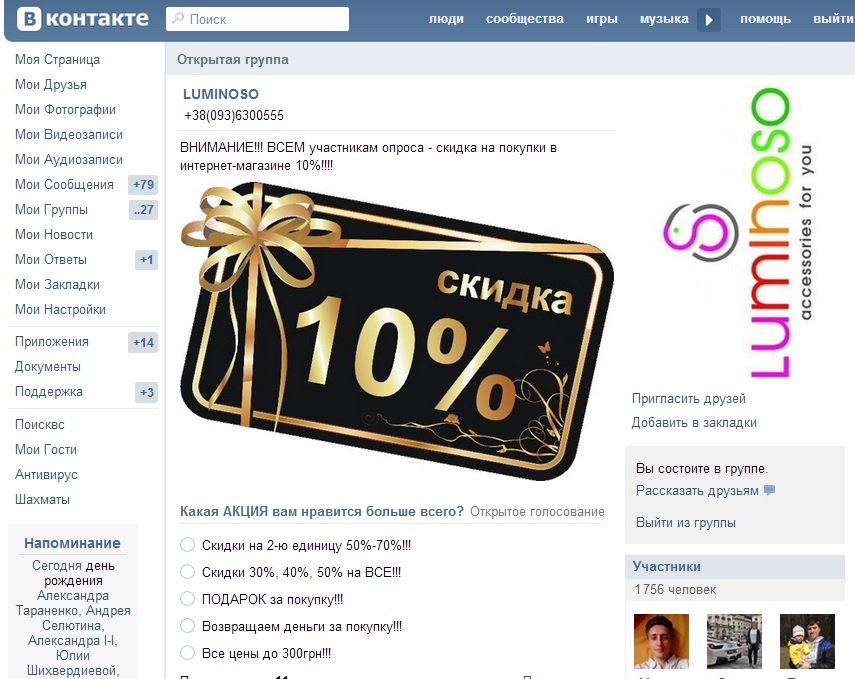The width and height of the screenshot is (855, 679).
Task: Open Мои Ответы
Action: [x=51, y=260]
